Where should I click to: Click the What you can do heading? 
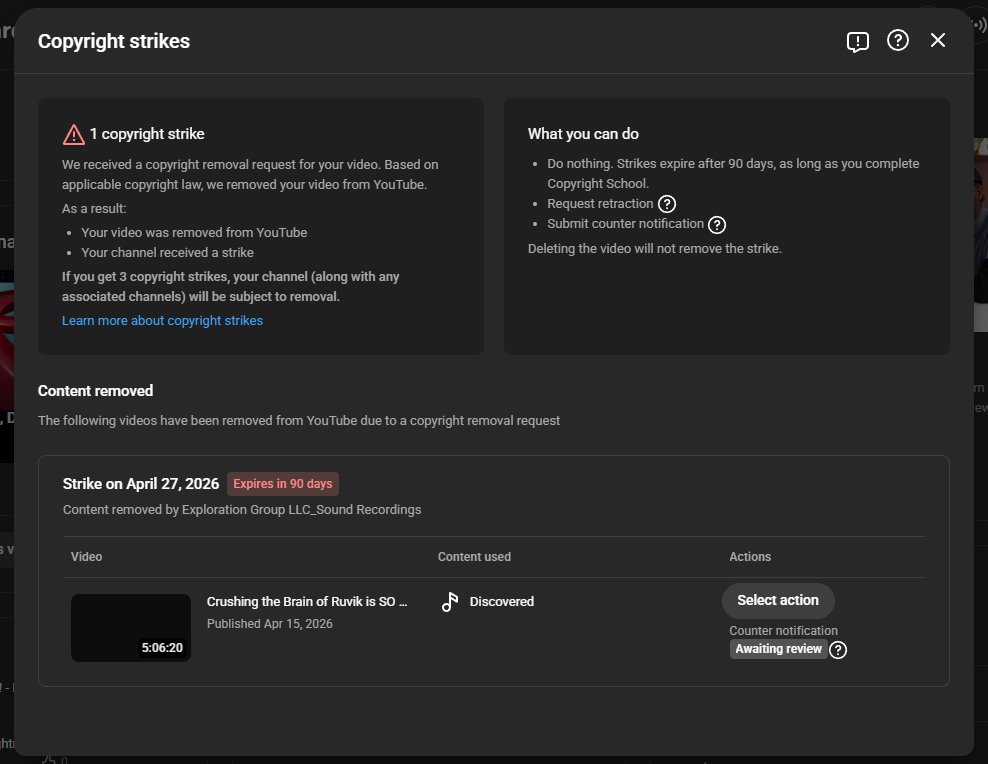583,134
